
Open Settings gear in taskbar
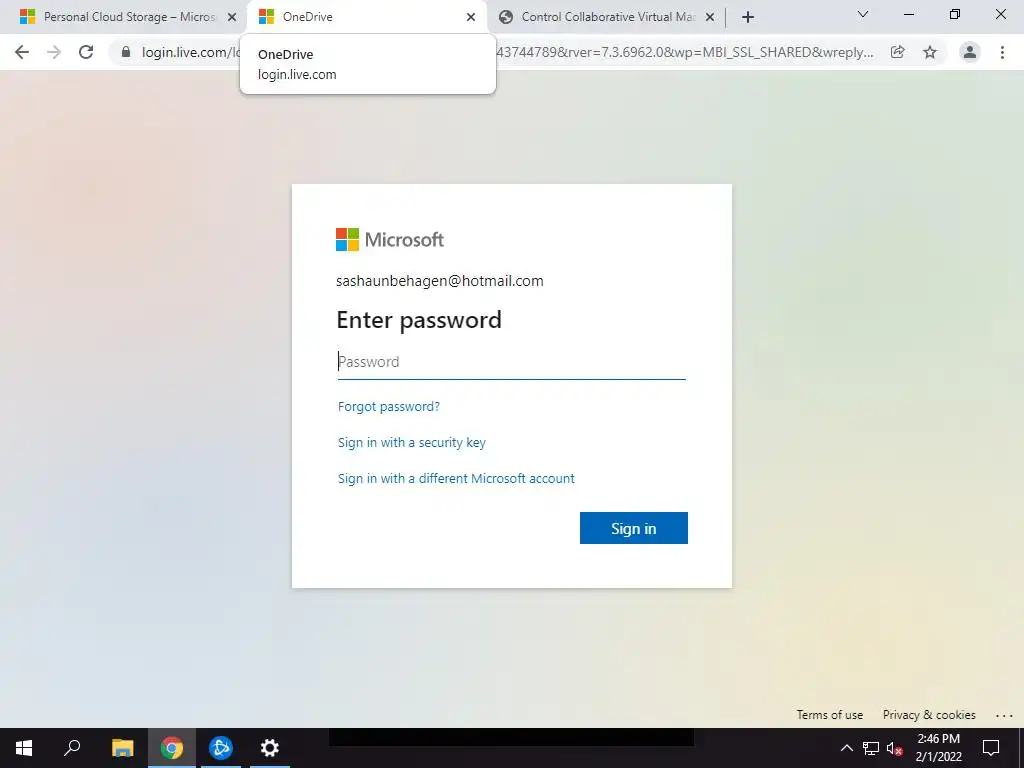(270, 748)
